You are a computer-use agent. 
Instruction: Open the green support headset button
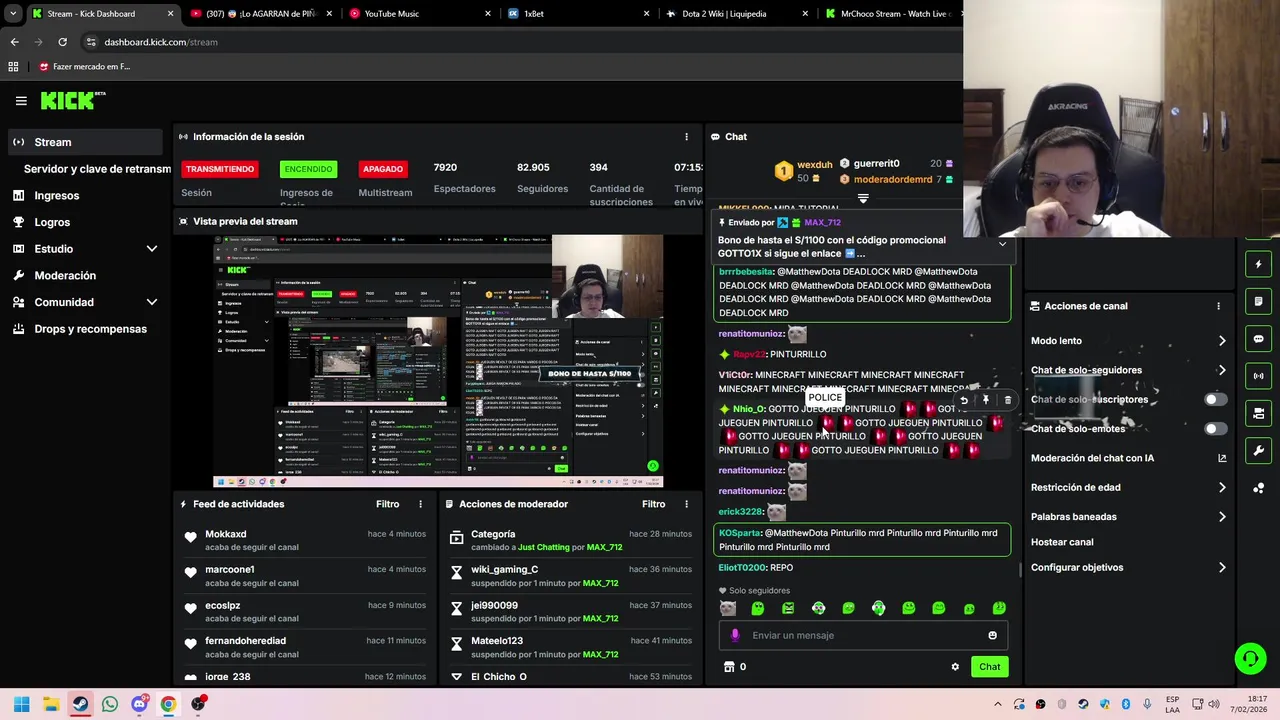tap(1250, 658)
